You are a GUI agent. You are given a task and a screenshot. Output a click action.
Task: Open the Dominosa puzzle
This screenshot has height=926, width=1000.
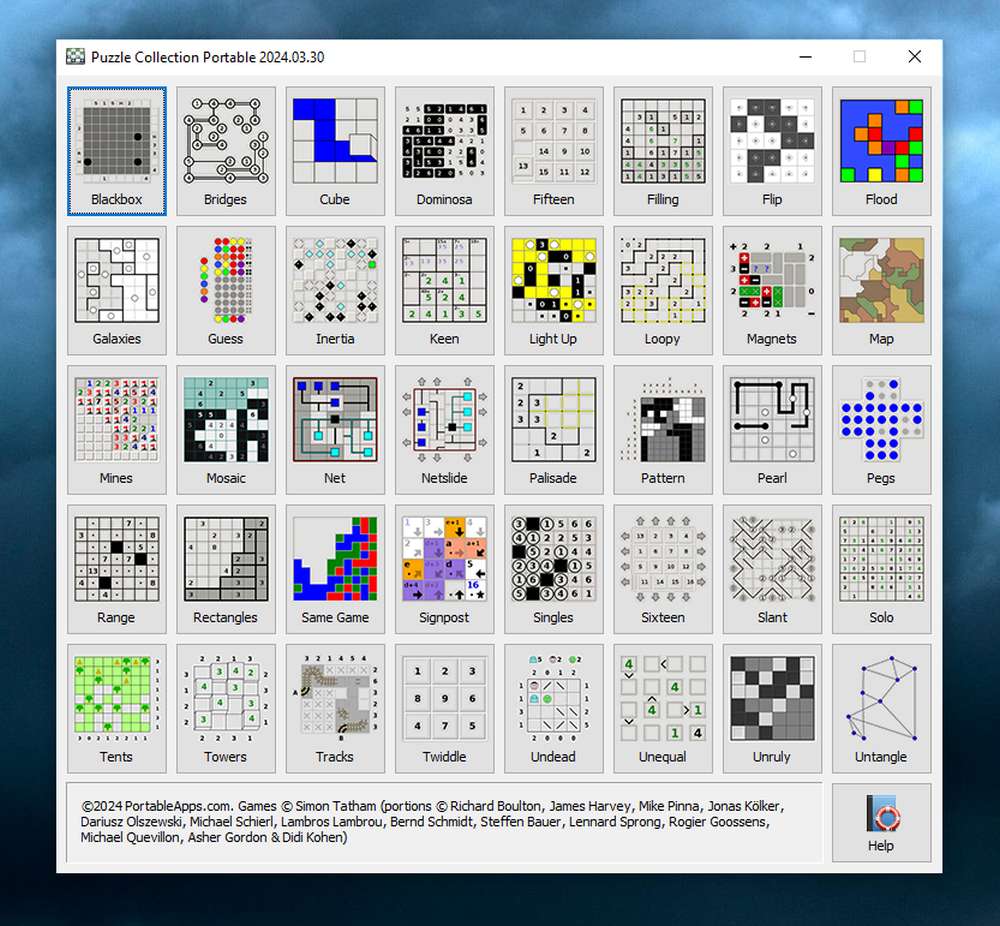click(x=445, y=151)
